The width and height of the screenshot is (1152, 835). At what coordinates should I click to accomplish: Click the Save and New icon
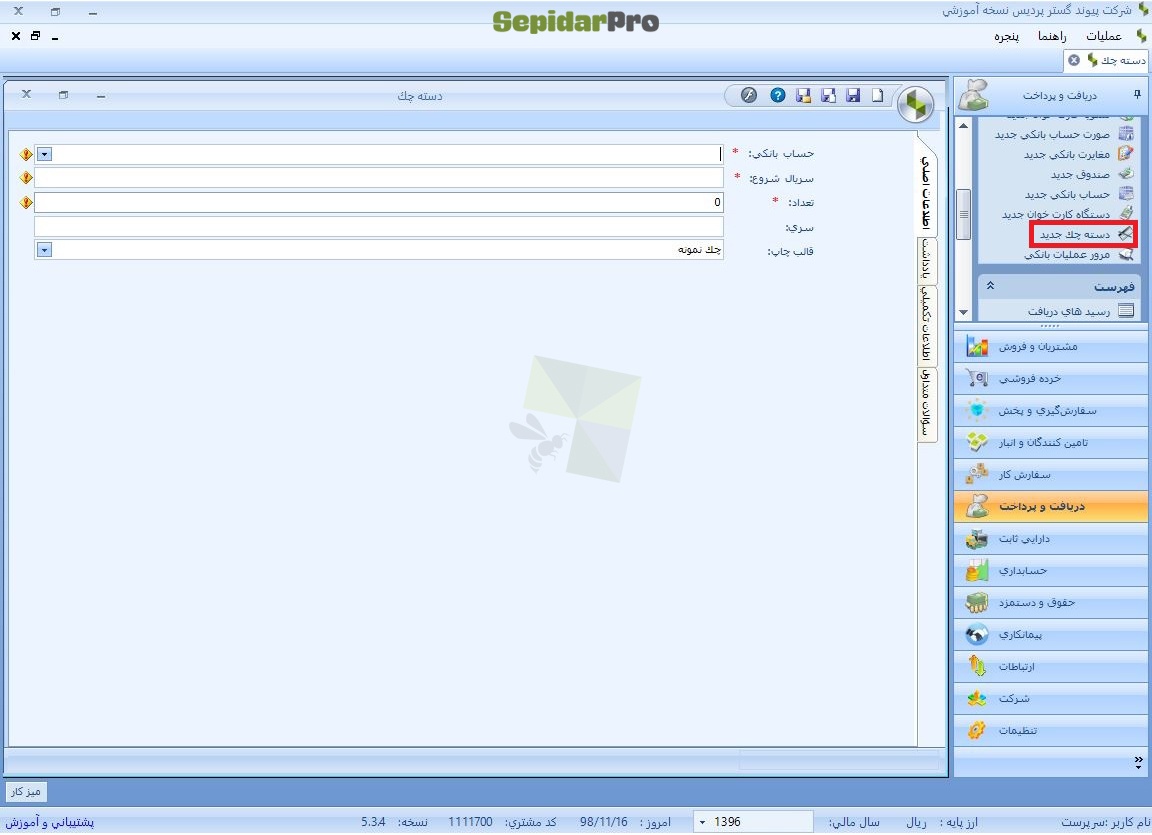828,95
